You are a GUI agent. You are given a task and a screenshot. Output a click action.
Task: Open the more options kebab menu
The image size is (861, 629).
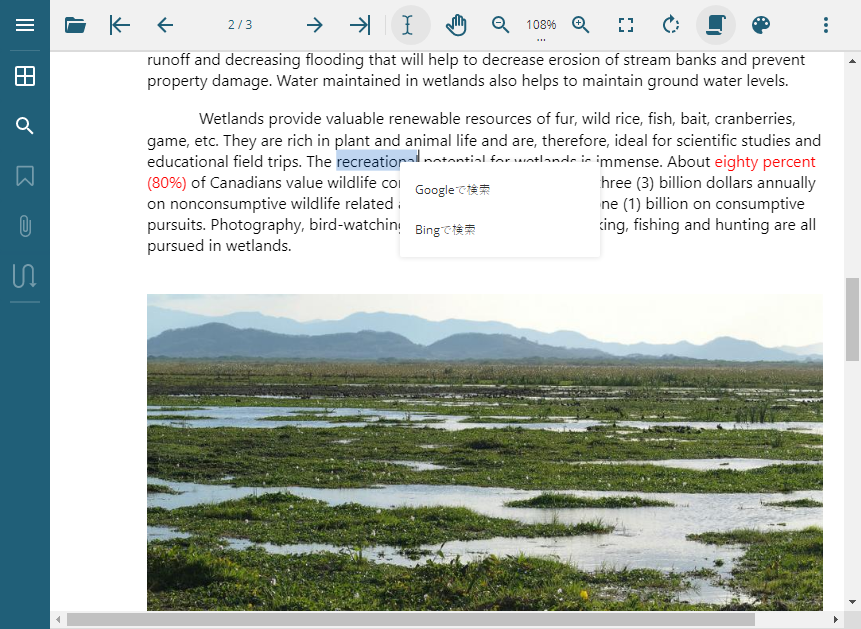pyautogui.click(x=825, y=25)
